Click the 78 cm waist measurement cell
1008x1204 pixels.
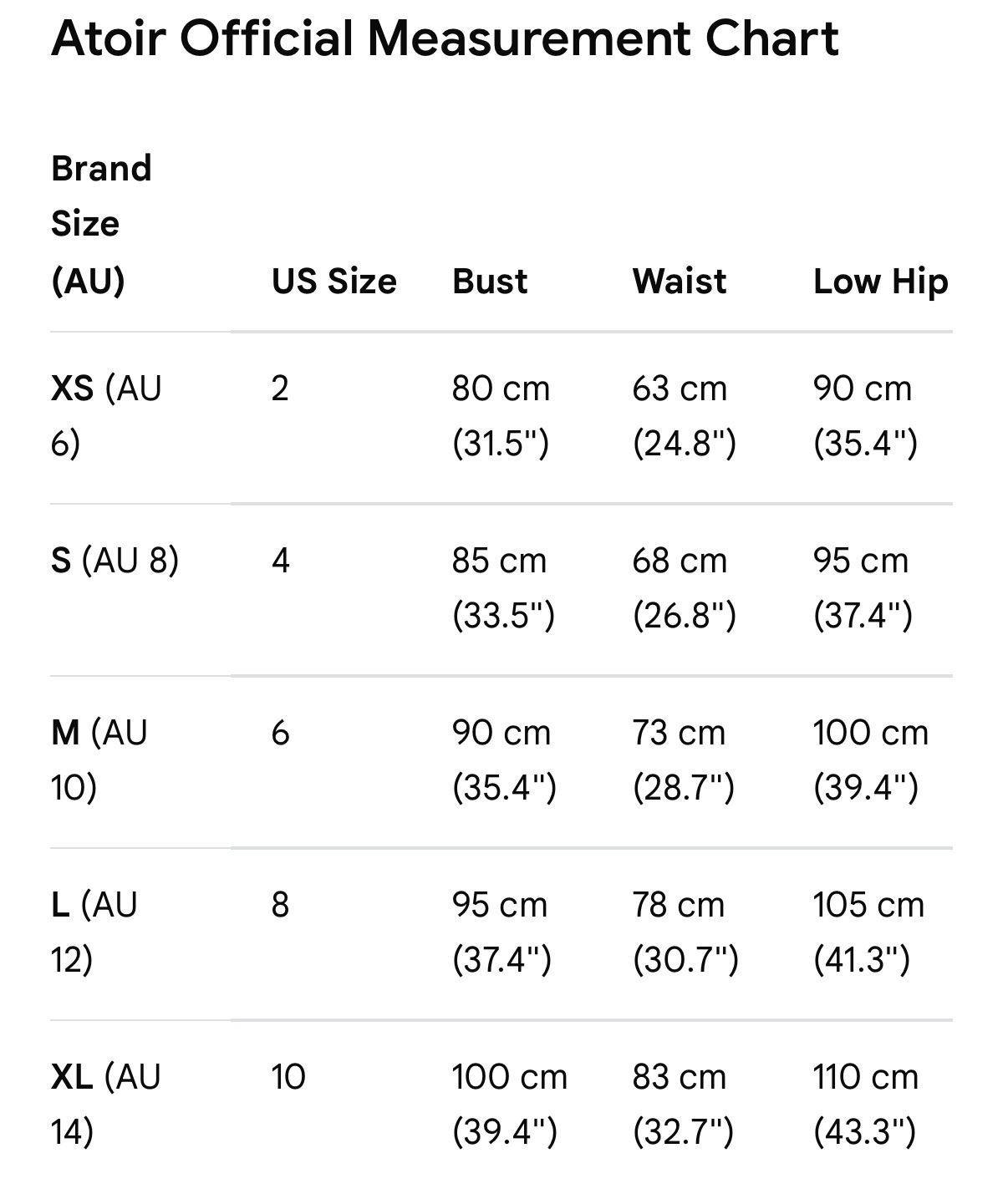coord(685,932)
